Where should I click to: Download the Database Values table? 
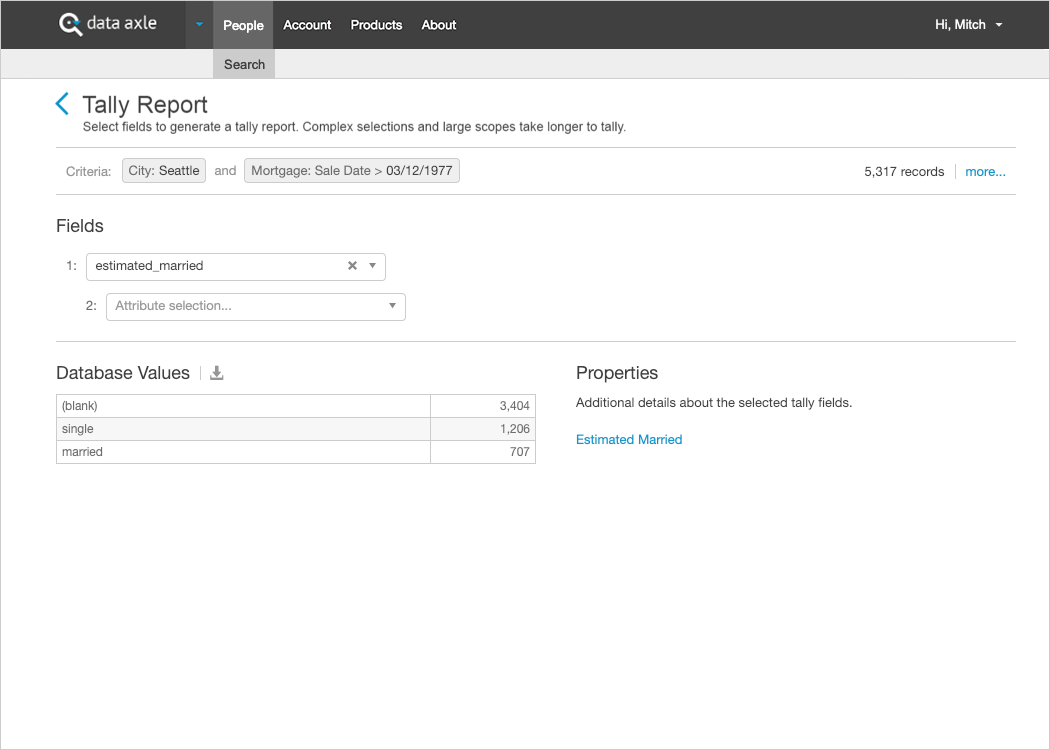[x=217, y=373]
